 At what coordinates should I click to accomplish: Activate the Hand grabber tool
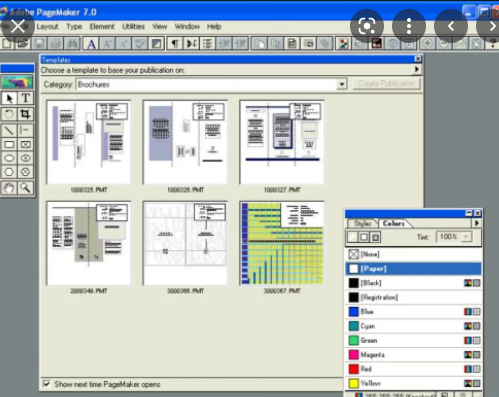(x=9, y=188)
